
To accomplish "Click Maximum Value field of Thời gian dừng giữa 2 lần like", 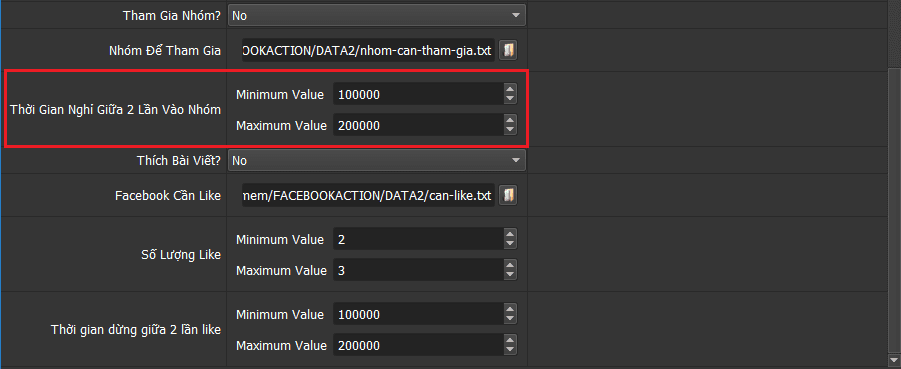I will [418, 346].
